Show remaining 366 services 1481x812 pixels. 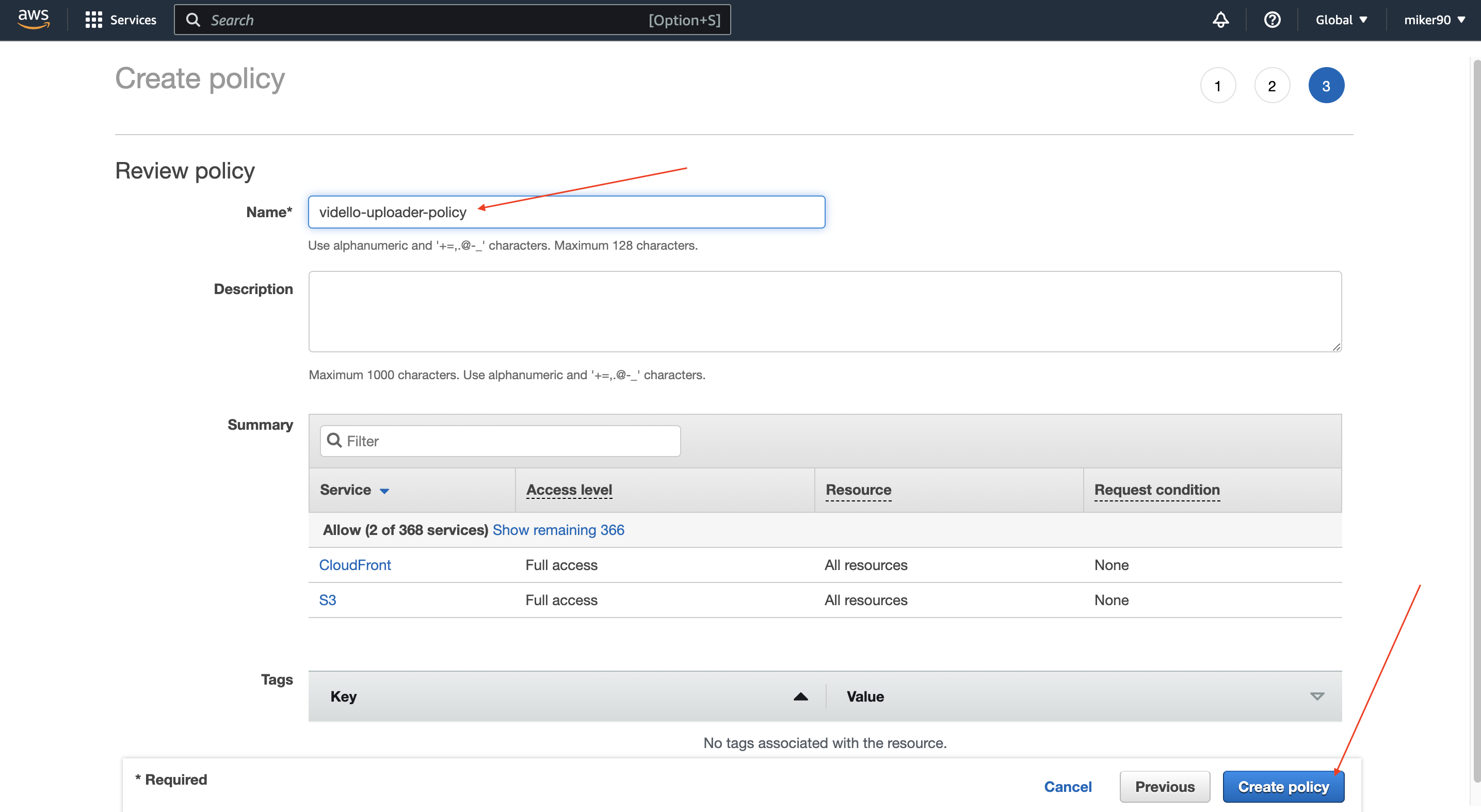(558, 529)
